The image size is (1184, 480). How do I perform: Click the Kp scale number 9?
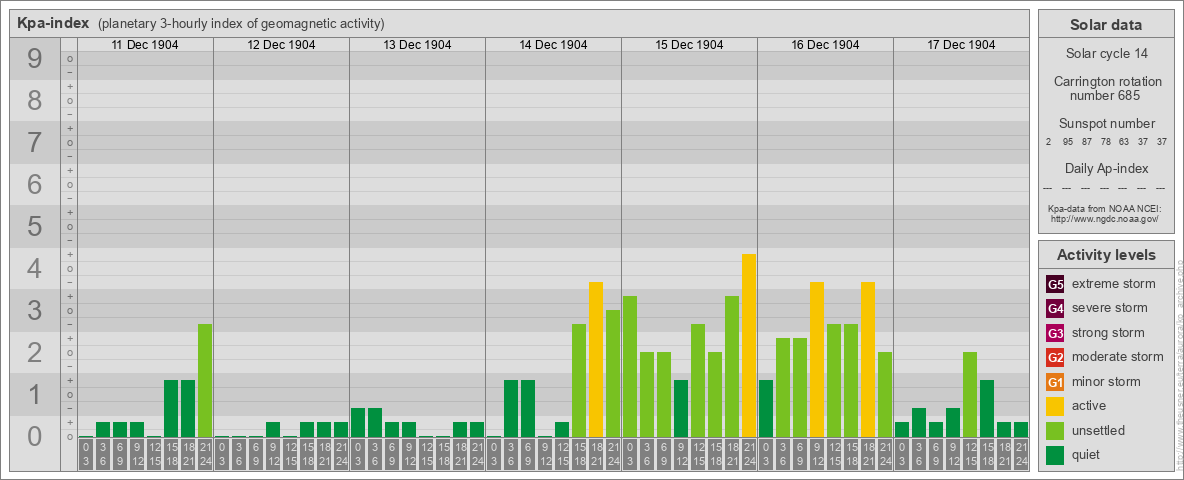tap(35, 59)
